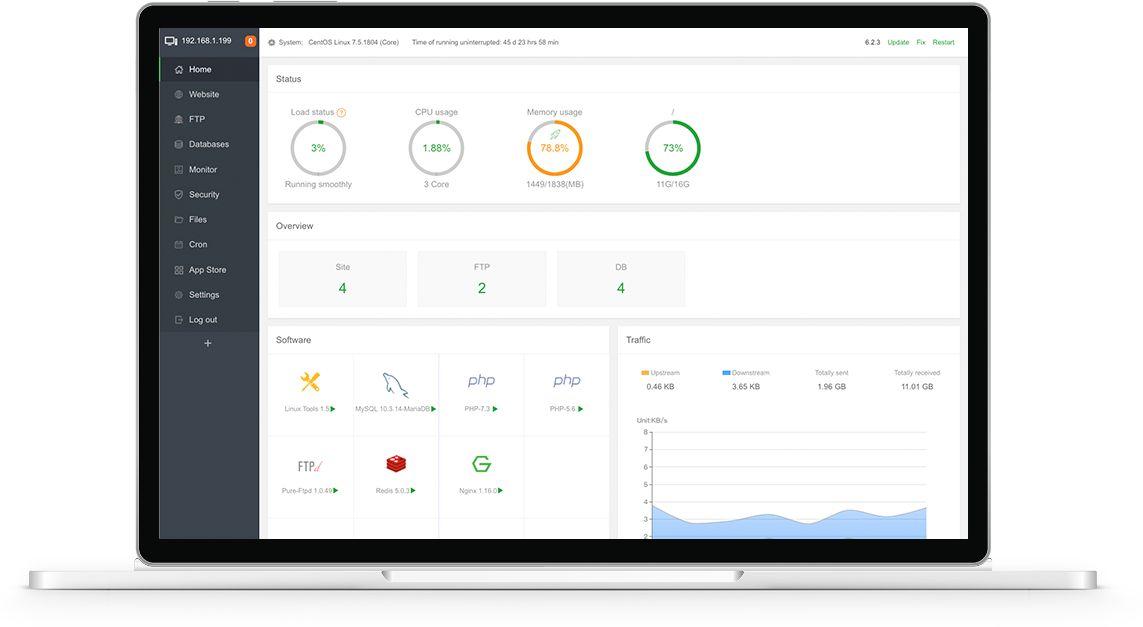Image resolution: width=1143 pixels, height=627 pixels.
Task: Click the Totally sent 1.96 GB value
Action: coord(832,386)
